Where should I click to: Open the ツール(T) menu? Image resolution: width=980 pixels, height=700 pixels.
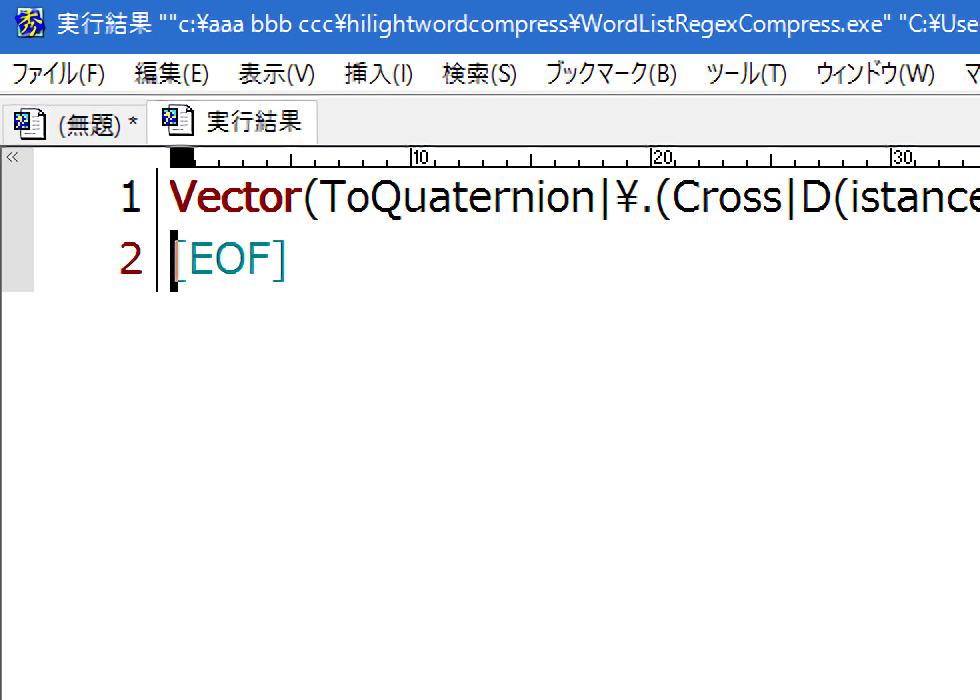(746, 74)
